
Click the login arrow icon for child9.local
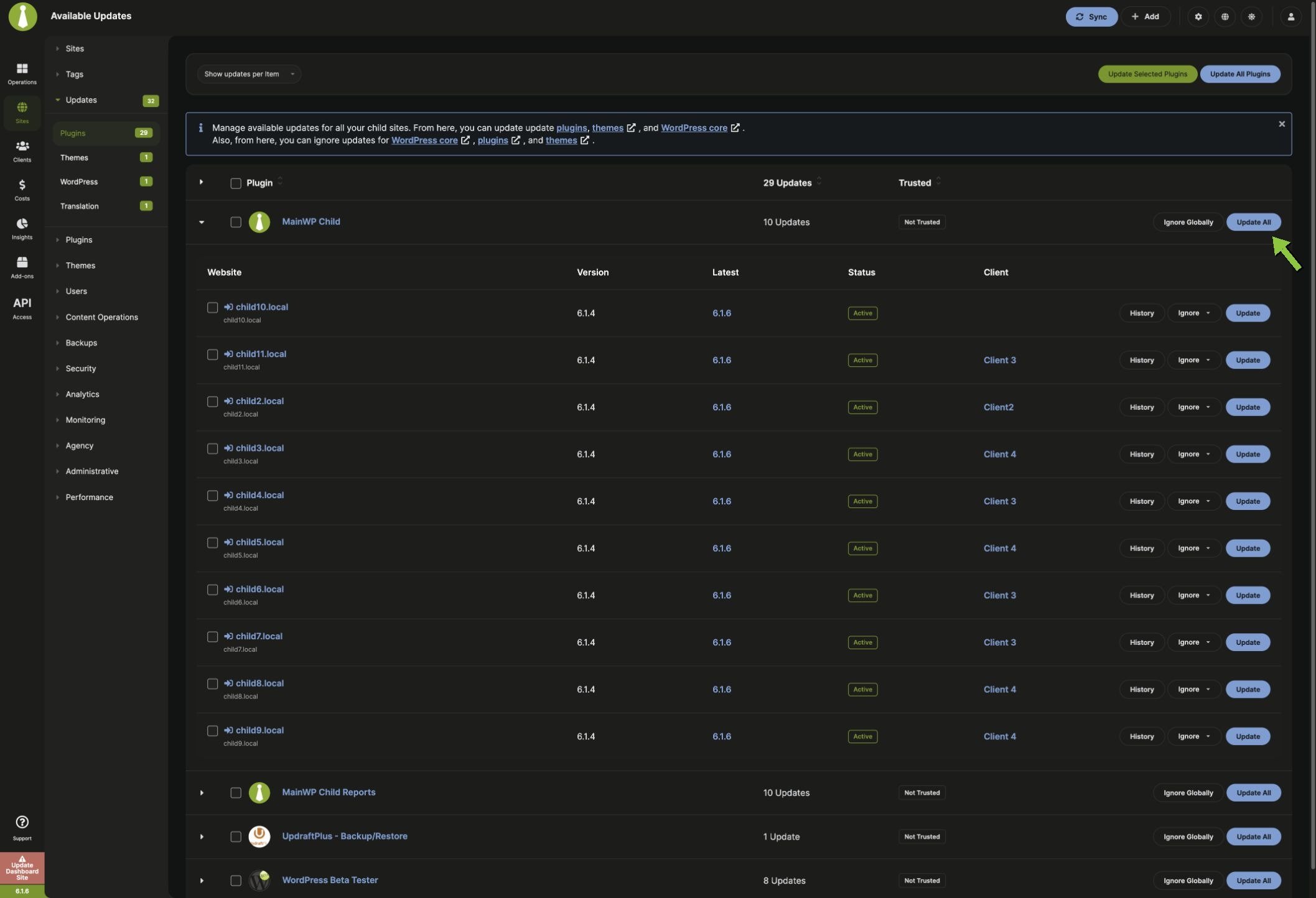(x=228, y=730)
